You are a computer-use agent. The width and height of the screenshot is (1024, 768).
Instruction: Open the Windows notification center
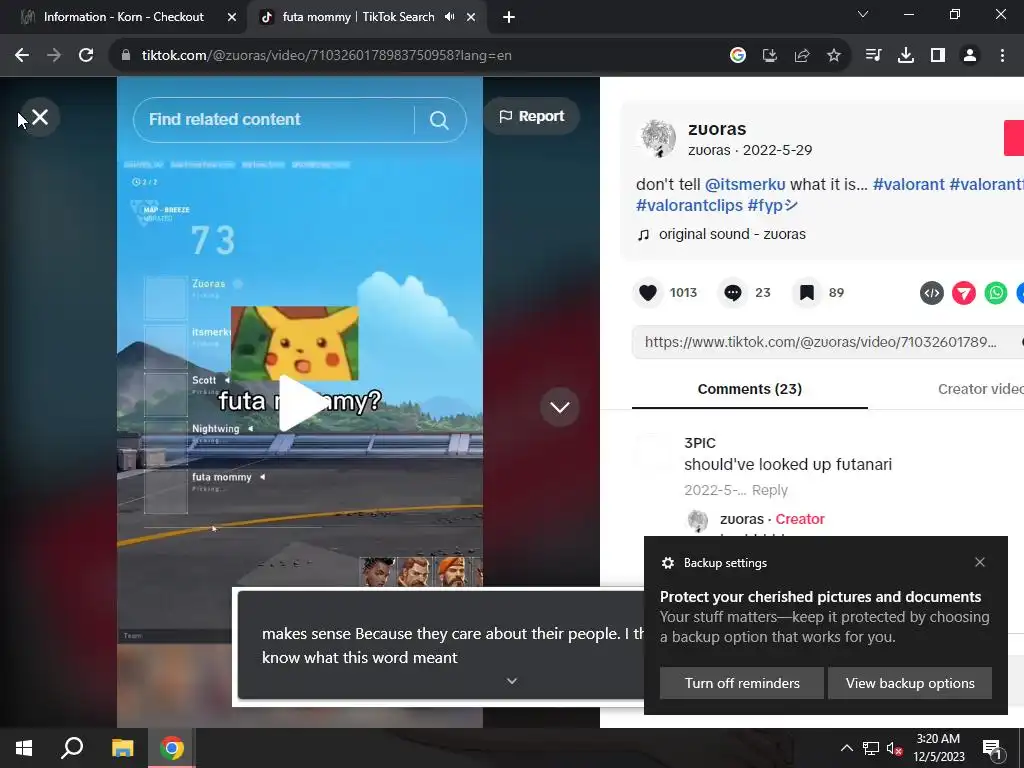click(992, 748)
